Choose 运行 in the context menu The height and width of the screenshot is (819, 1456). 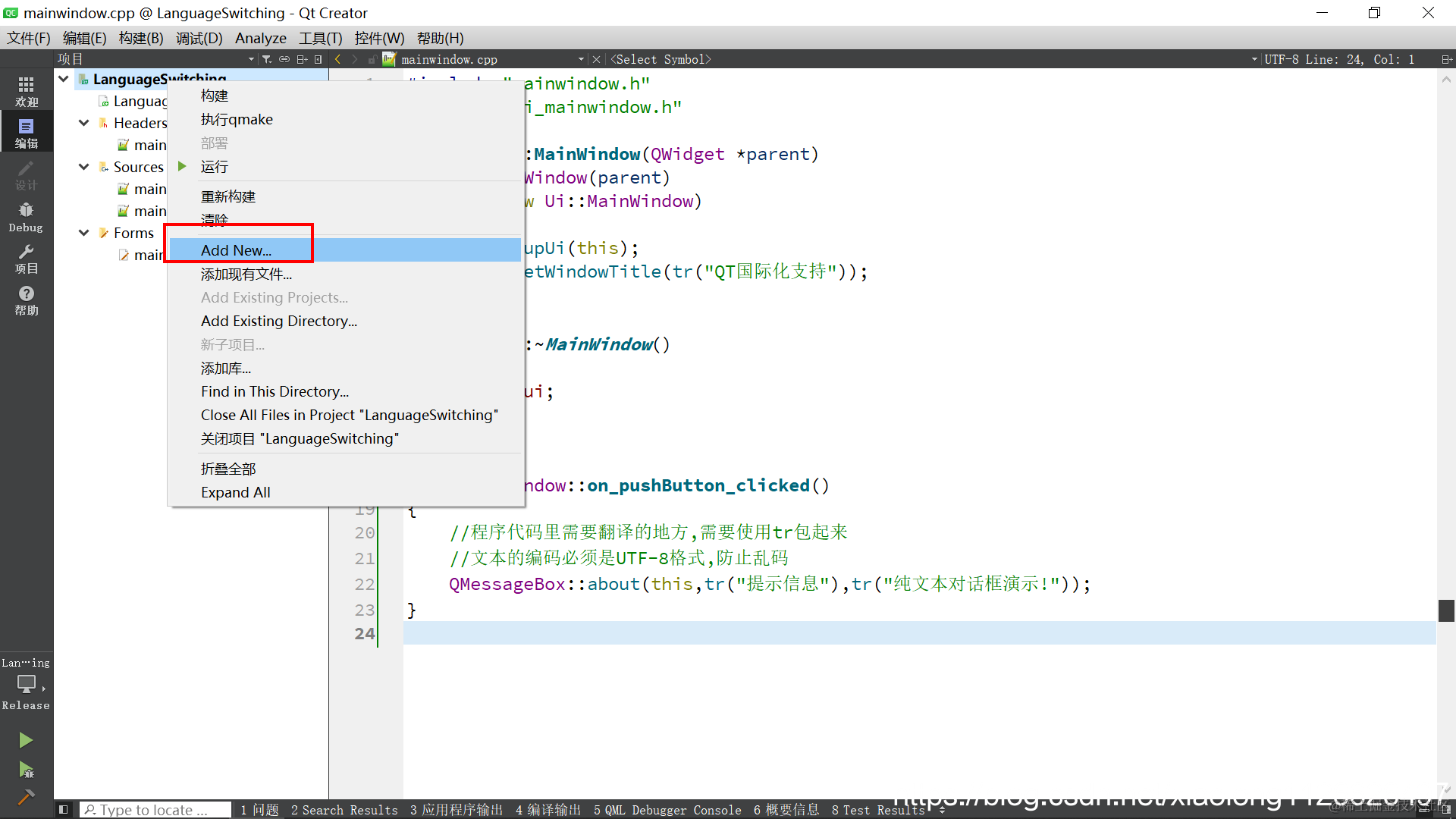(x=346, y=166)
